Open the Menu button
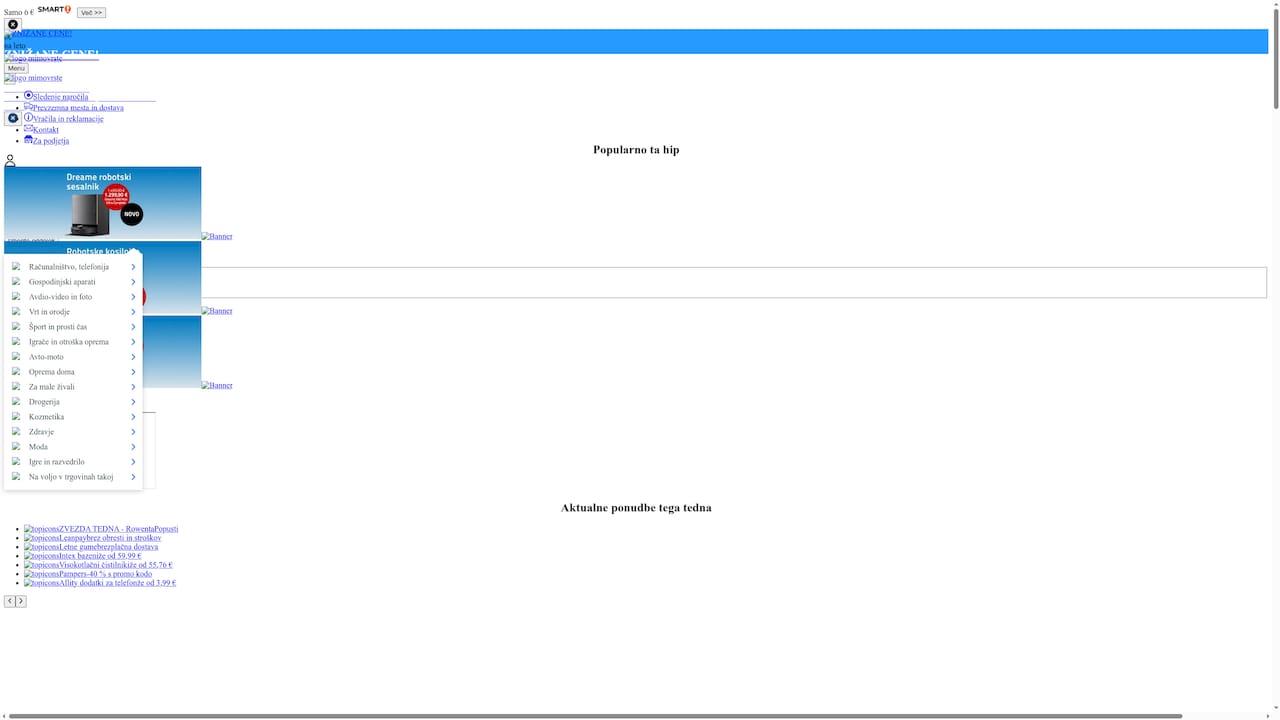The image size is (1280, 720). [x=16, y=68]
